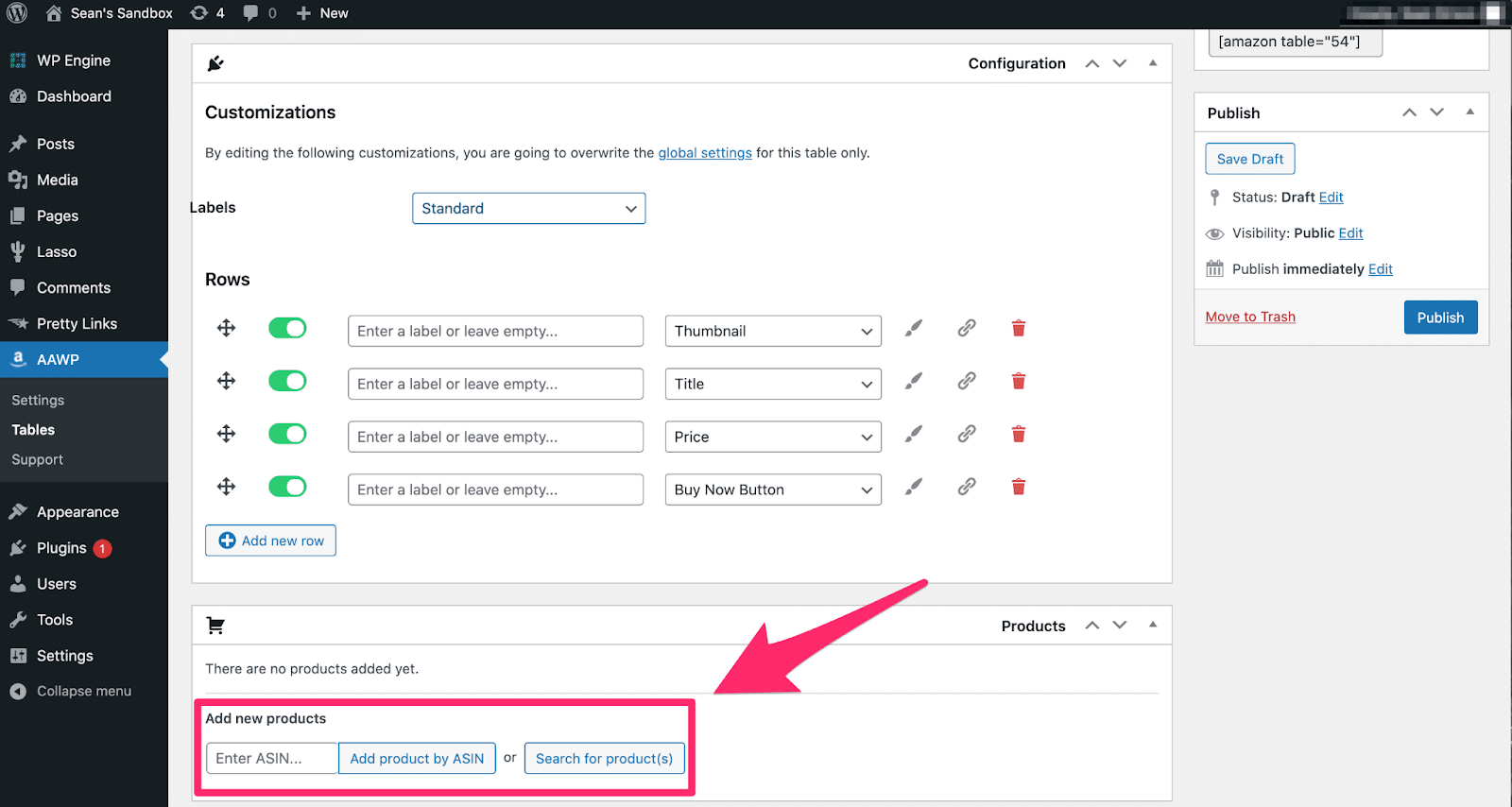Open the updates icon showing 4

(x=207, y=13)
